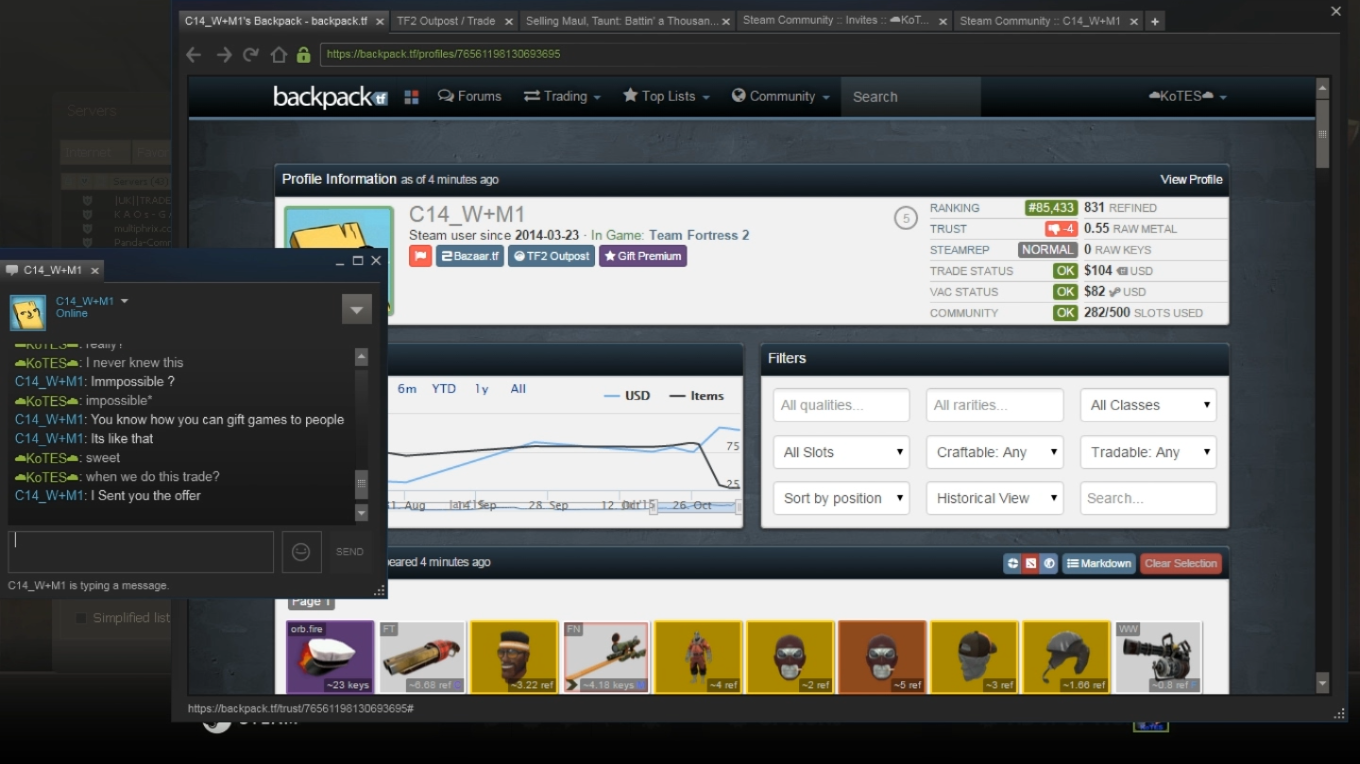This screenshot has width=1360, height=764.
Task: Click the red icon left of Markdown
Action: pyautogui.click(x=1031, y=563)
